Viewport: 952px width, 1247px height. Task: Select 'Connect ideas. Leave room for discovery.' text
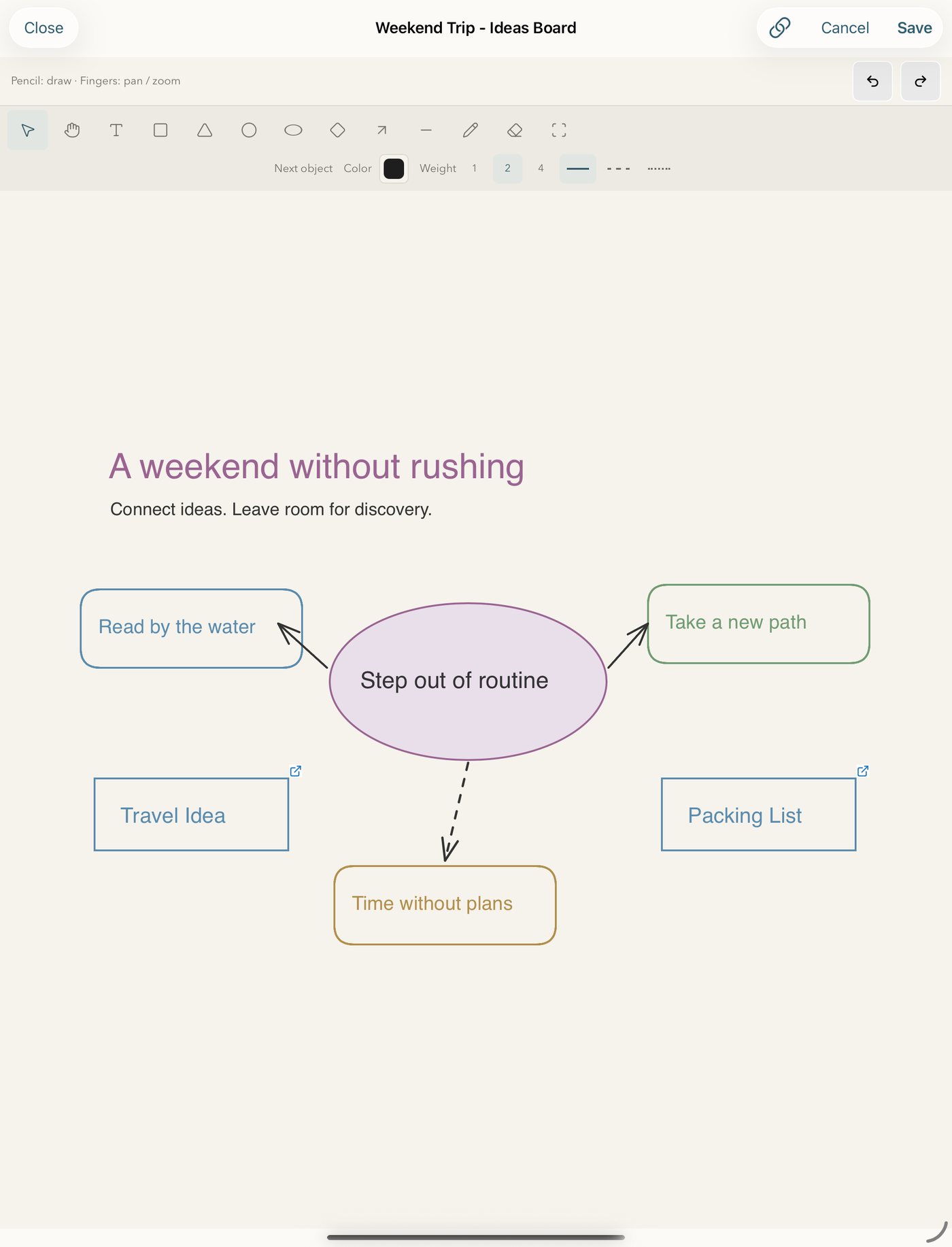pyautogui.click(x=271, y=509)
